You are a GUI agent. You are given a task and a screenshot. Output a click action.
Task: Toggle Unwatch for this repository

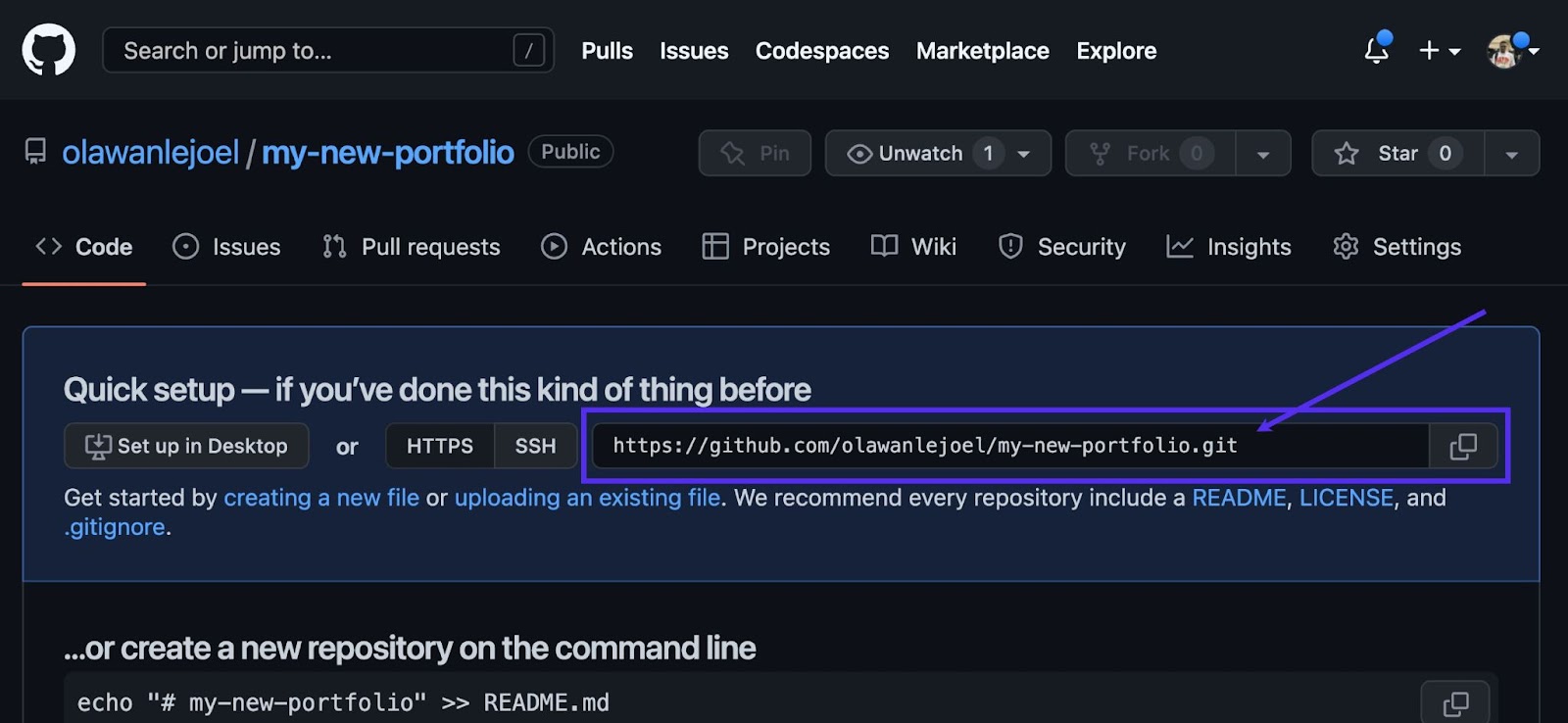[x=921, y=154]
